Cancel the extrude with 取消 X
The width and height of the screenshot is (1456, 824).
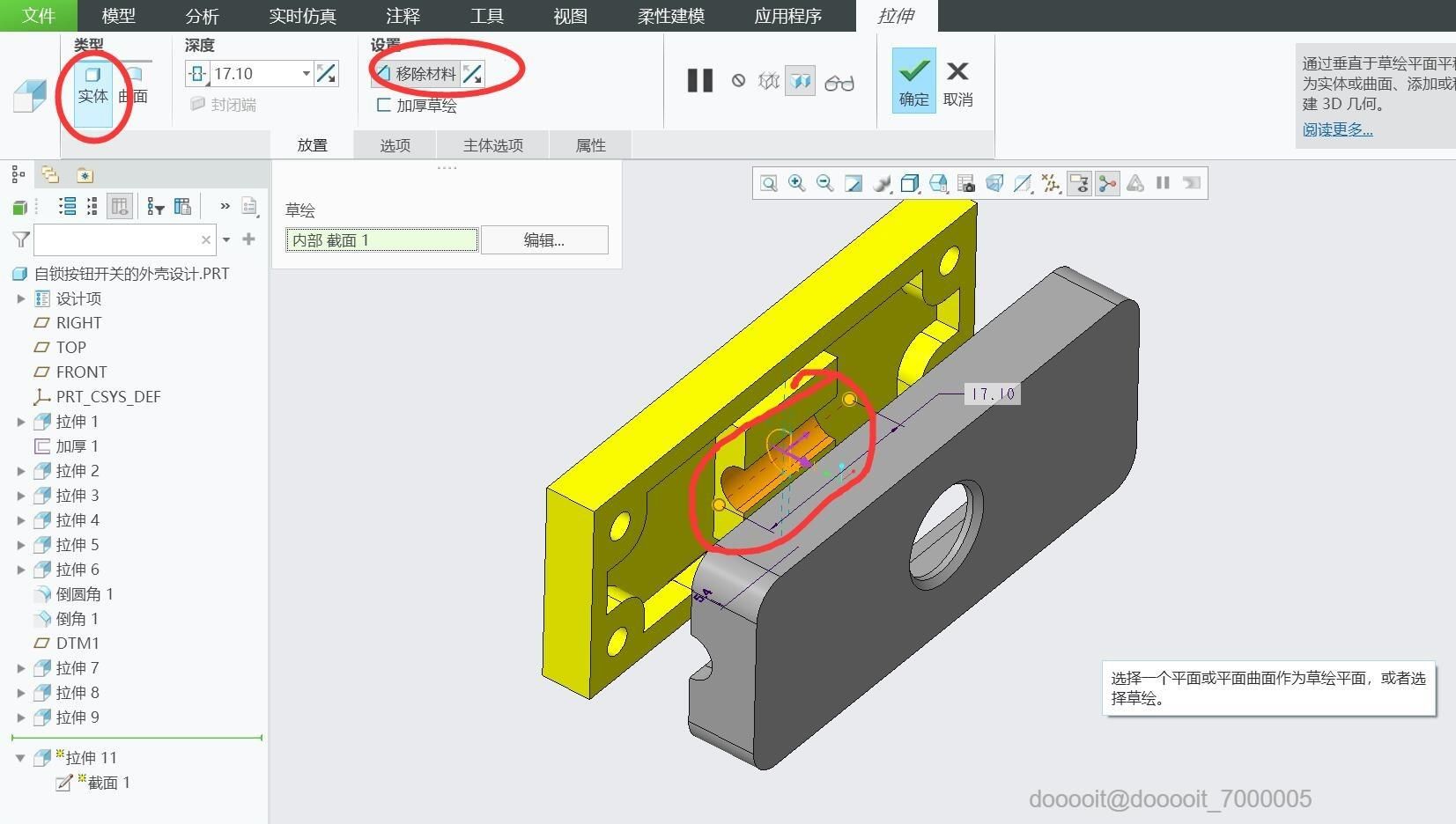pyautogui.click(x=957, y=81)
